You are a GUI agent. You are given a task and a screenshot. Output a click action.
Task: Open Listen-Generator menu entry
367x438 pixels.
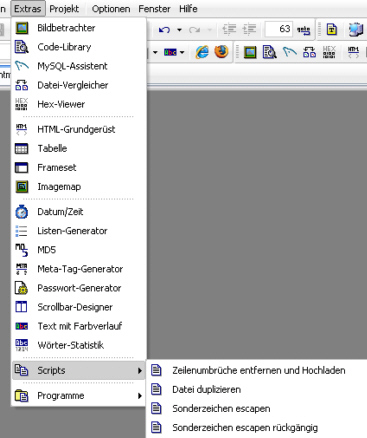(x=79, y=231)
